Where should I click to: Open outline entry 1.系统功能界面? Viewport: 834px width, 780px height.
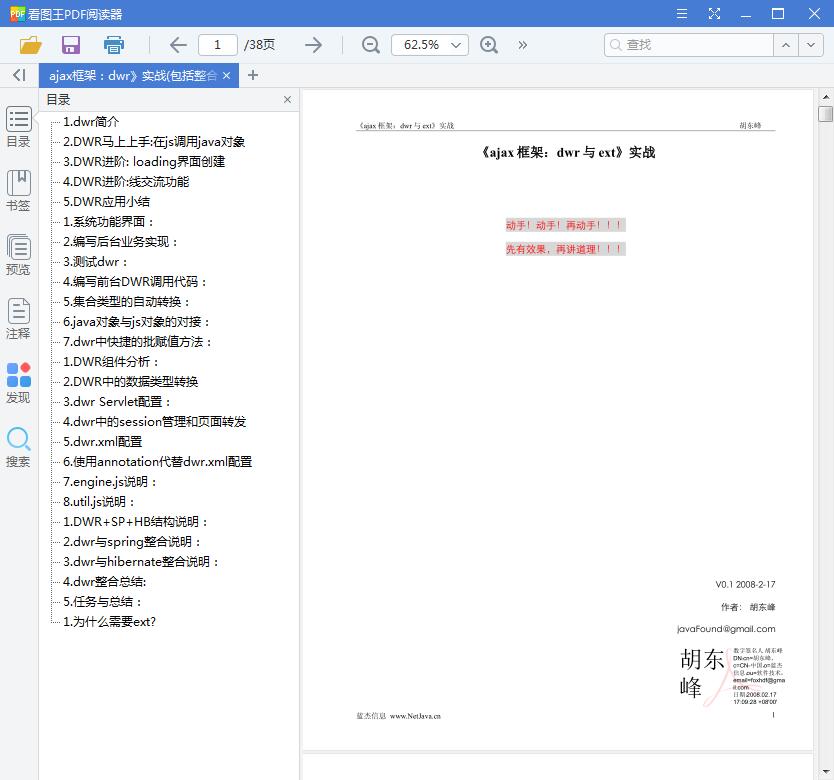click(109, 222)
